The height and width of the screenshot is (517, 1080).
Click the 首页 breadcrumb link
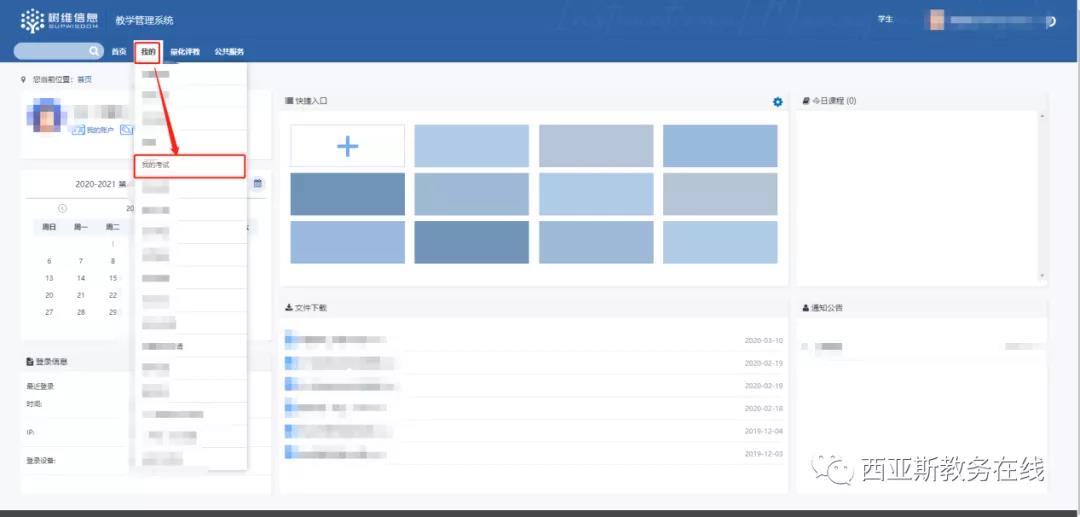click(x=84, y=79)
